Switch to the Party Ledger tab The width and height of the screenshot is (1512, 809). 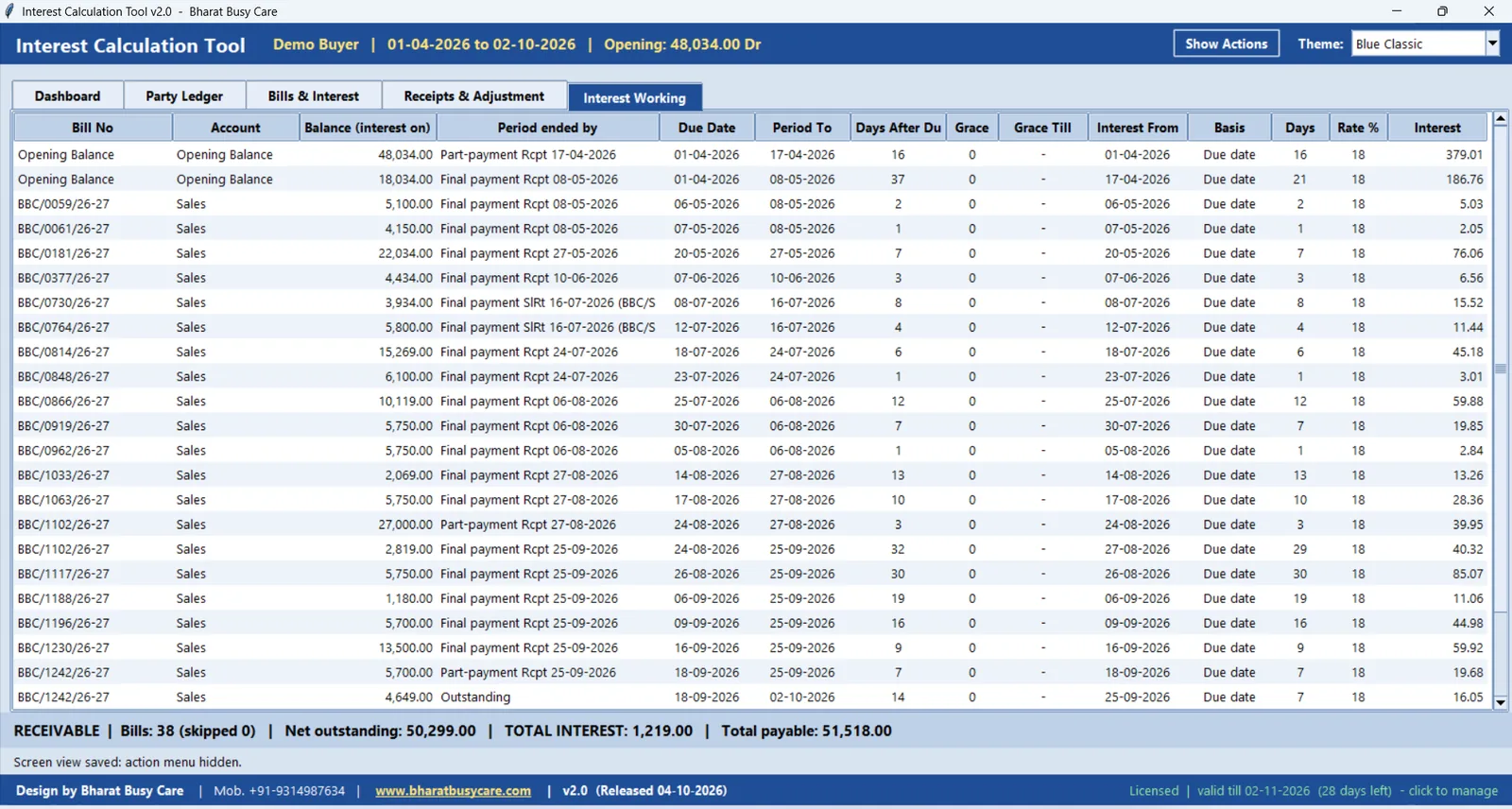click(184, 96)
